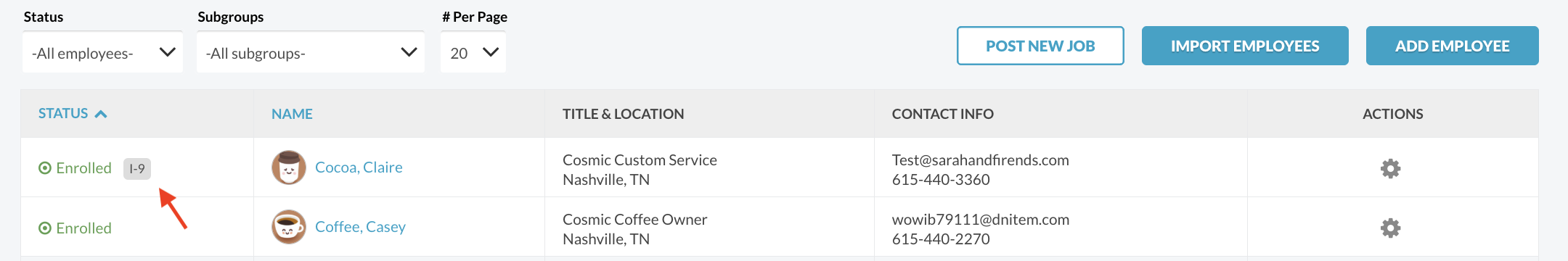This screenshot has height=261, width=1568.
Task: Click the Enrolled status icon for Casey Coffee
Action: tap(45, 228)
